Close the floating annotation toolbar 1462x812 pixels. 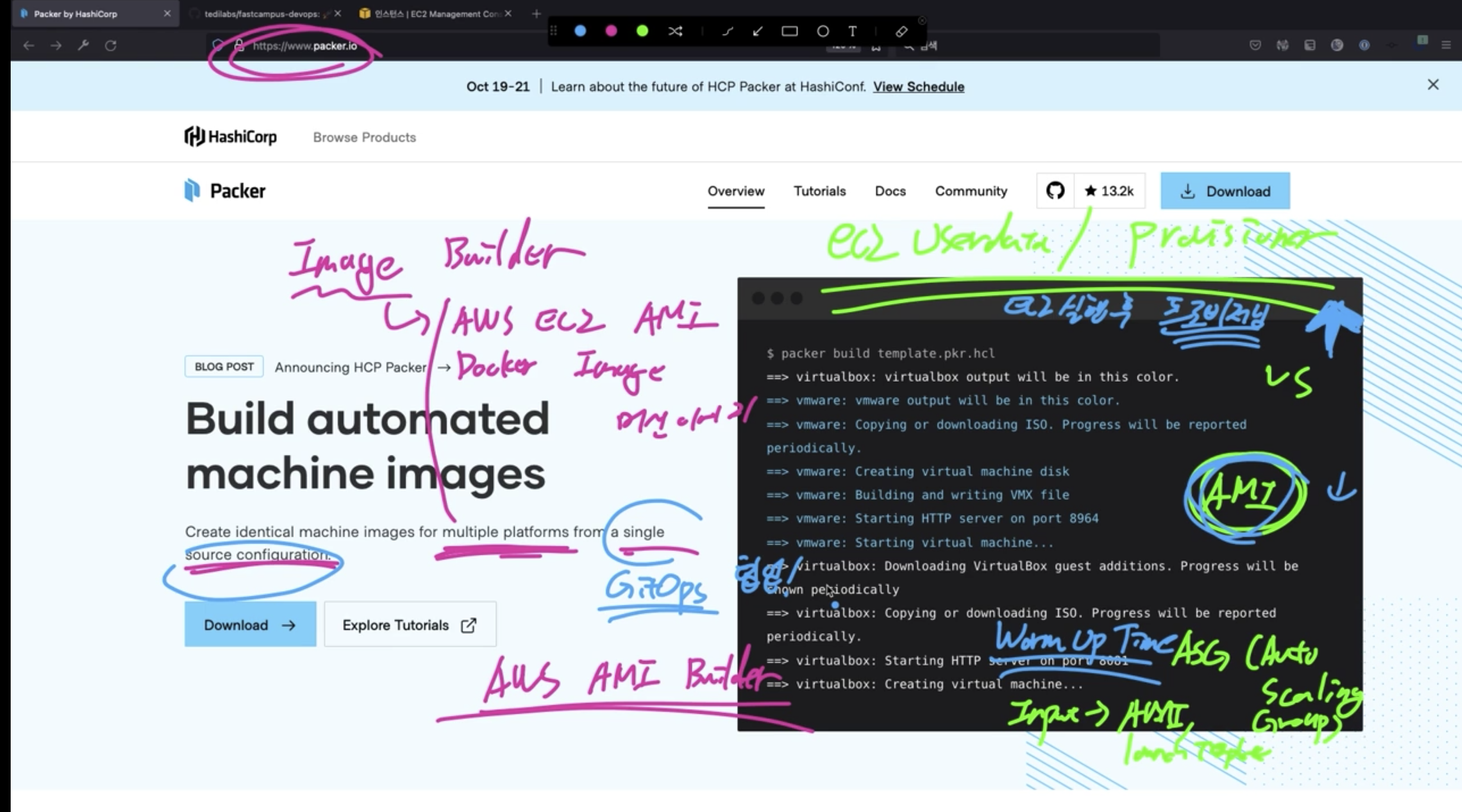tap(922, 20)
